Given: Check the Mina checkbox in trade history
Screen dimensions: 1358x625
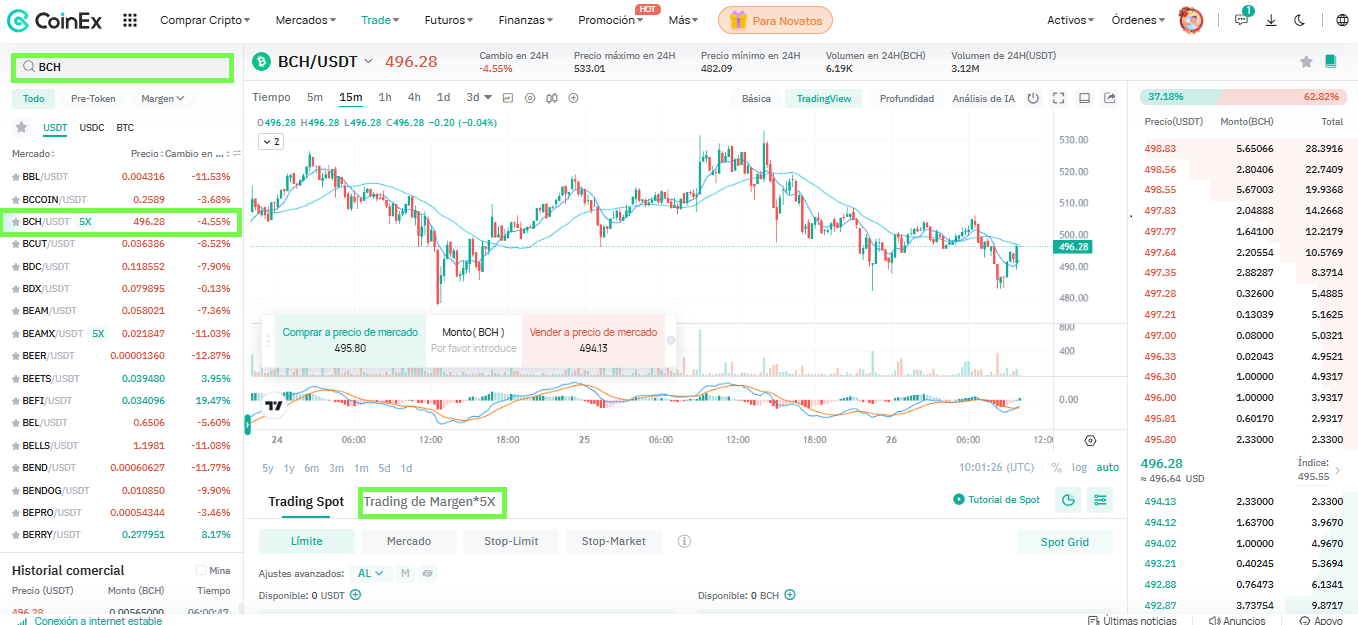Looking at the screenshot, I should 201,571.
